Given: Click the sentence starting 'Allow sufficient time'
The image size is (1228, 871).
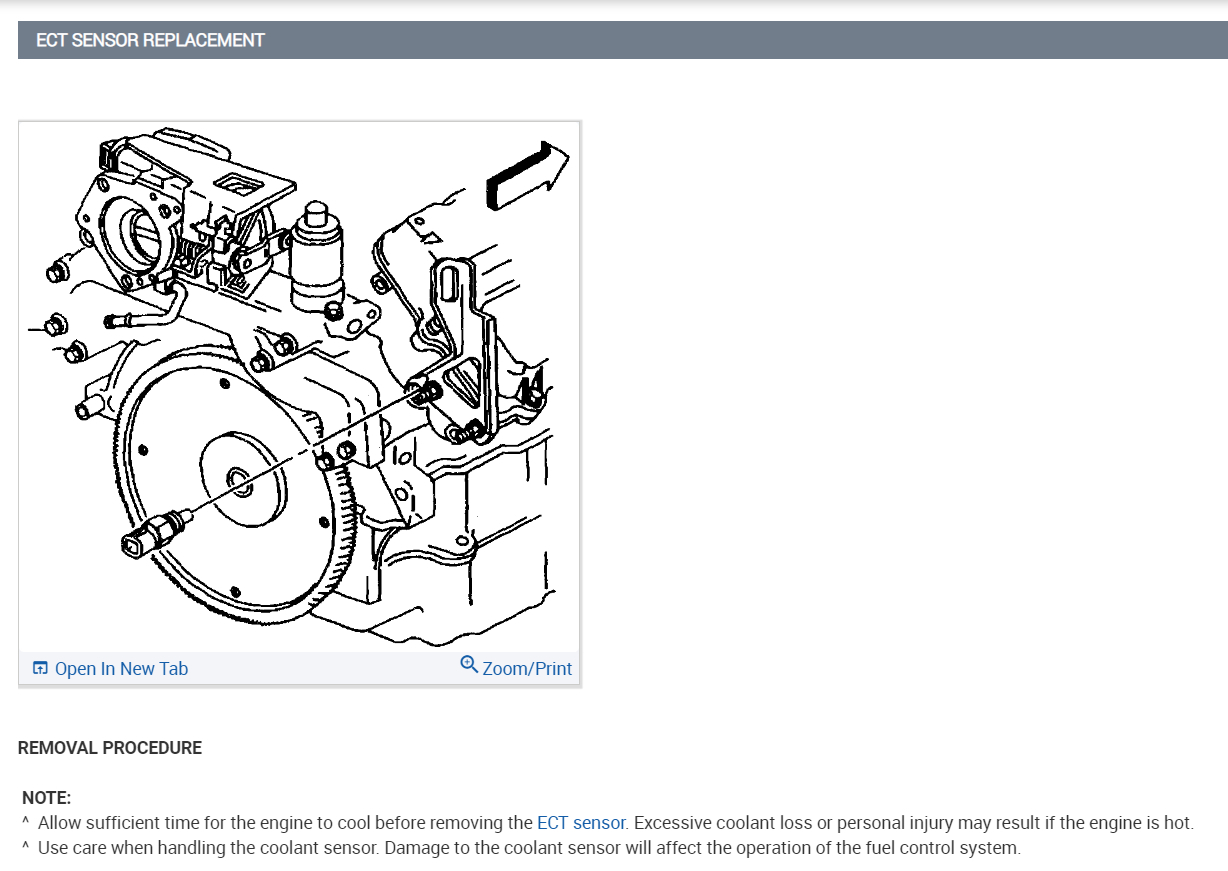Looking at the screenshot, I should click(x=616, y=824).
